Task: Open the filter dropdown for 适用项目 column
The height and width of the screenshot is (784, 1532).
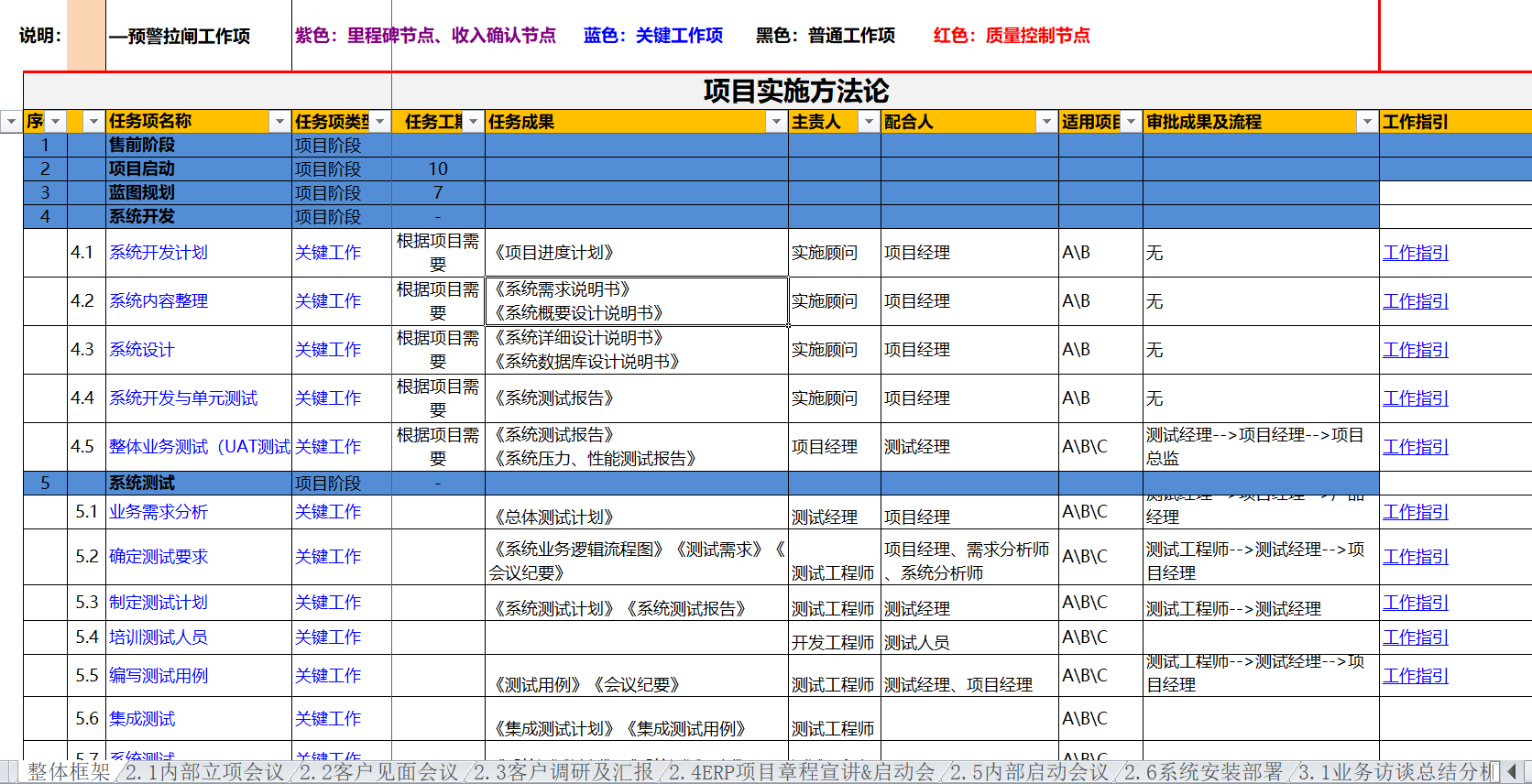Action: pos(1132,122)
